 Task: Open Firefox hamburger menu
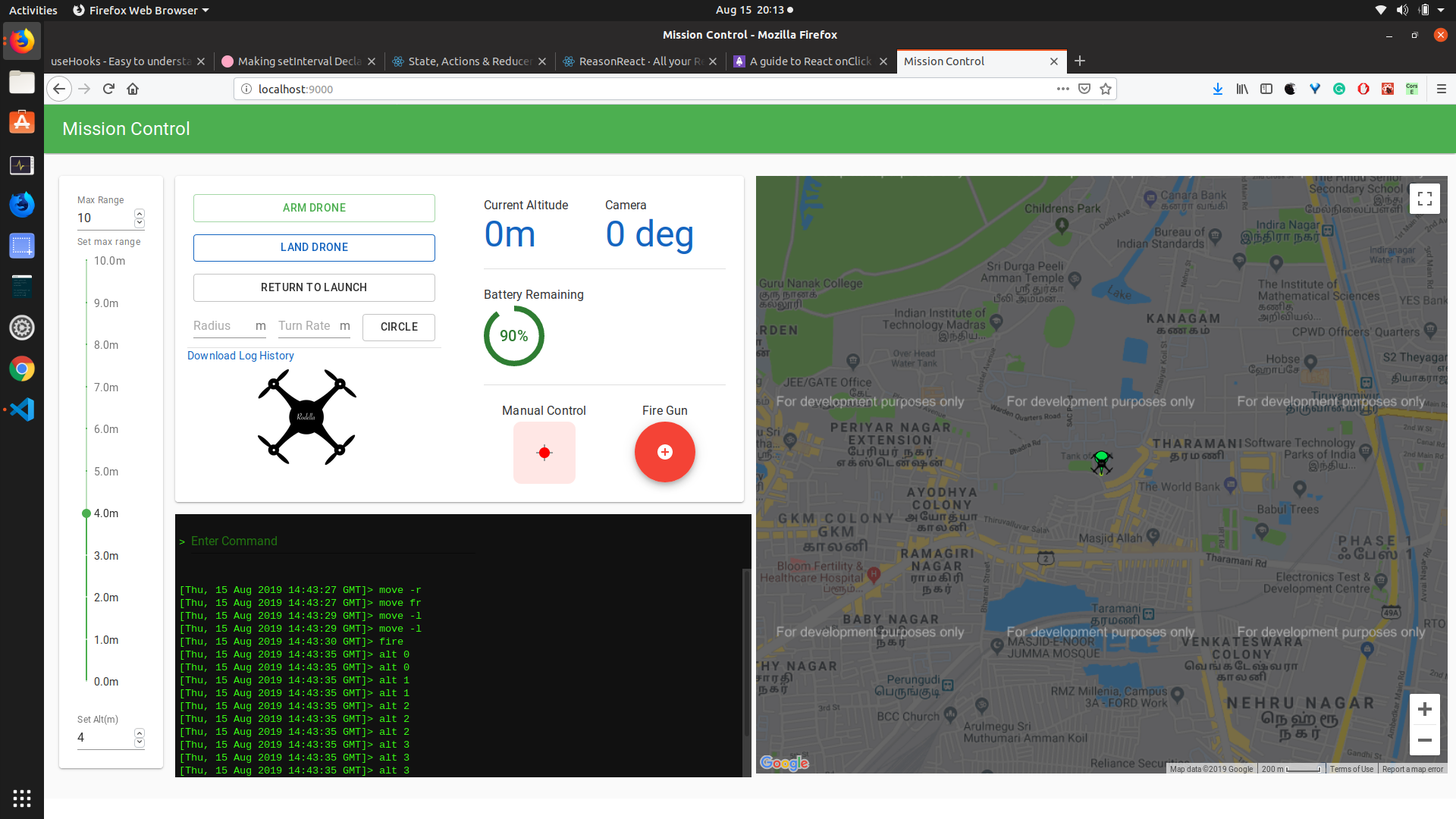(1441, 89)
